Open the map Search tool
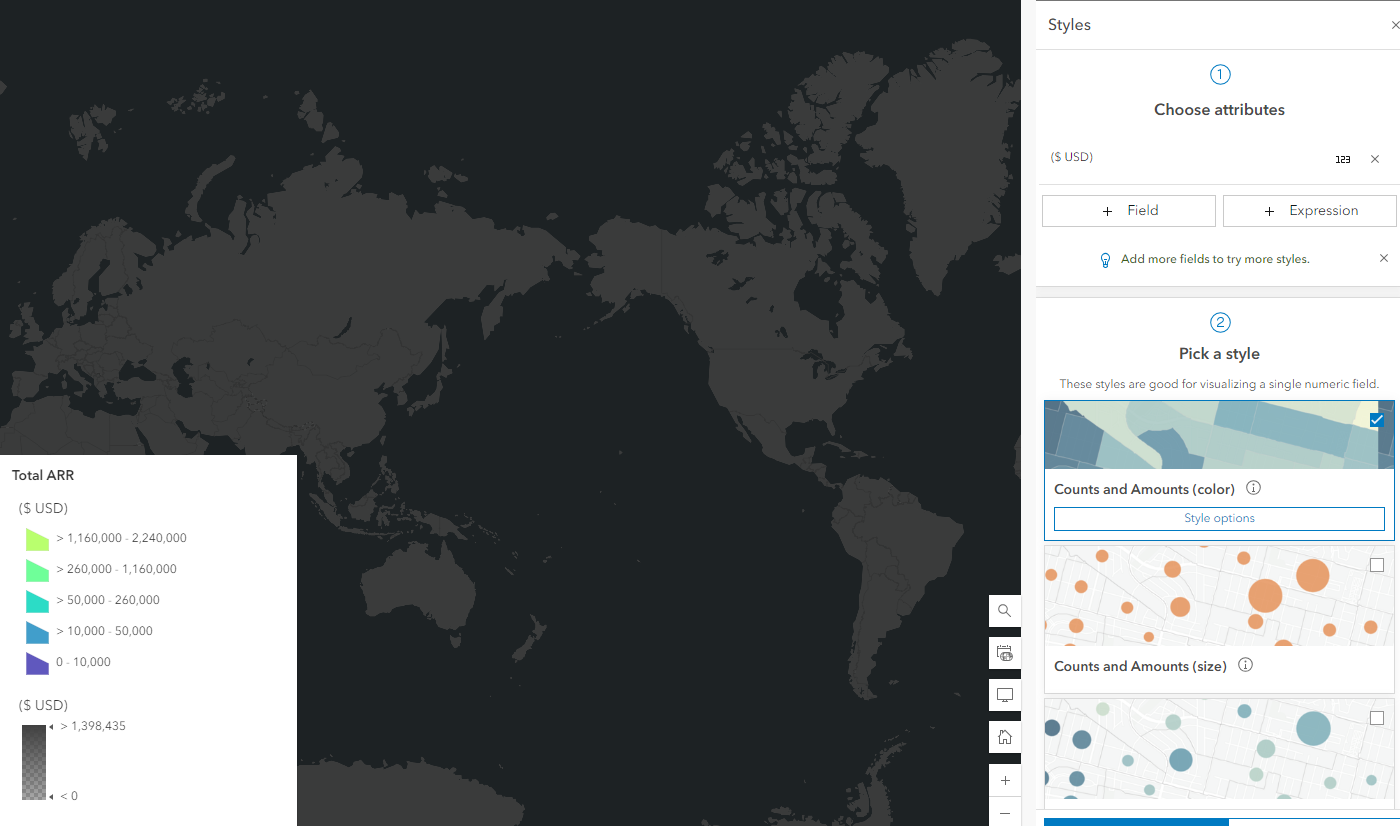 click(x=1005, y=610)
